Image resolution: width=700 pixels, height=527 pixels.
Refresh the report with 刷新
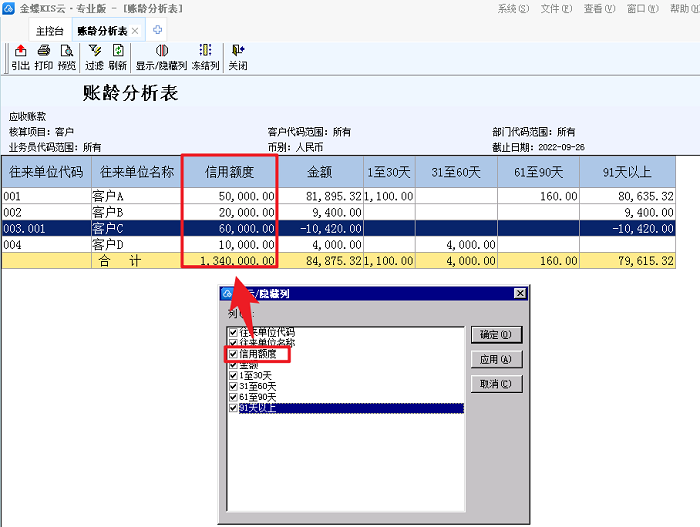pyautogui.click(x=118, y=57)
